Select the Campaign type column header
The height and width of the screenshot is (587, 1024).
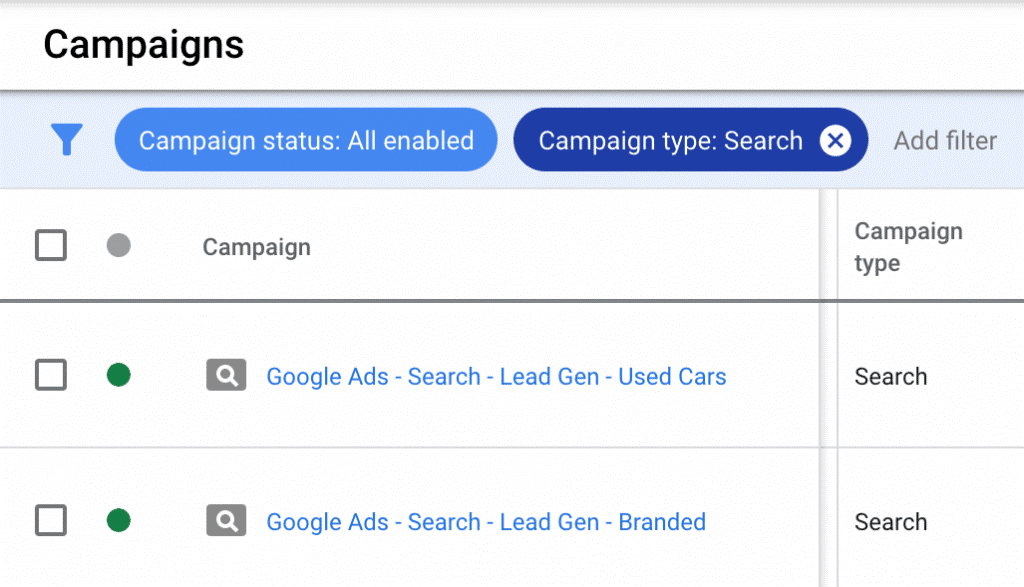[x=908, y=246]
